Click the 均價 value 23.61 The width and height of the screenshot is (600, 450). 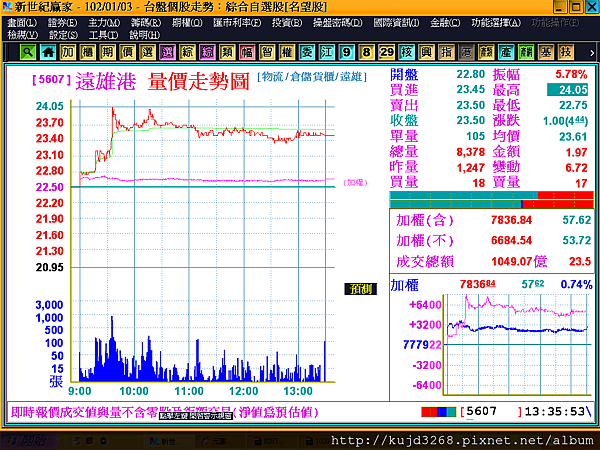[x=573, y=137]
